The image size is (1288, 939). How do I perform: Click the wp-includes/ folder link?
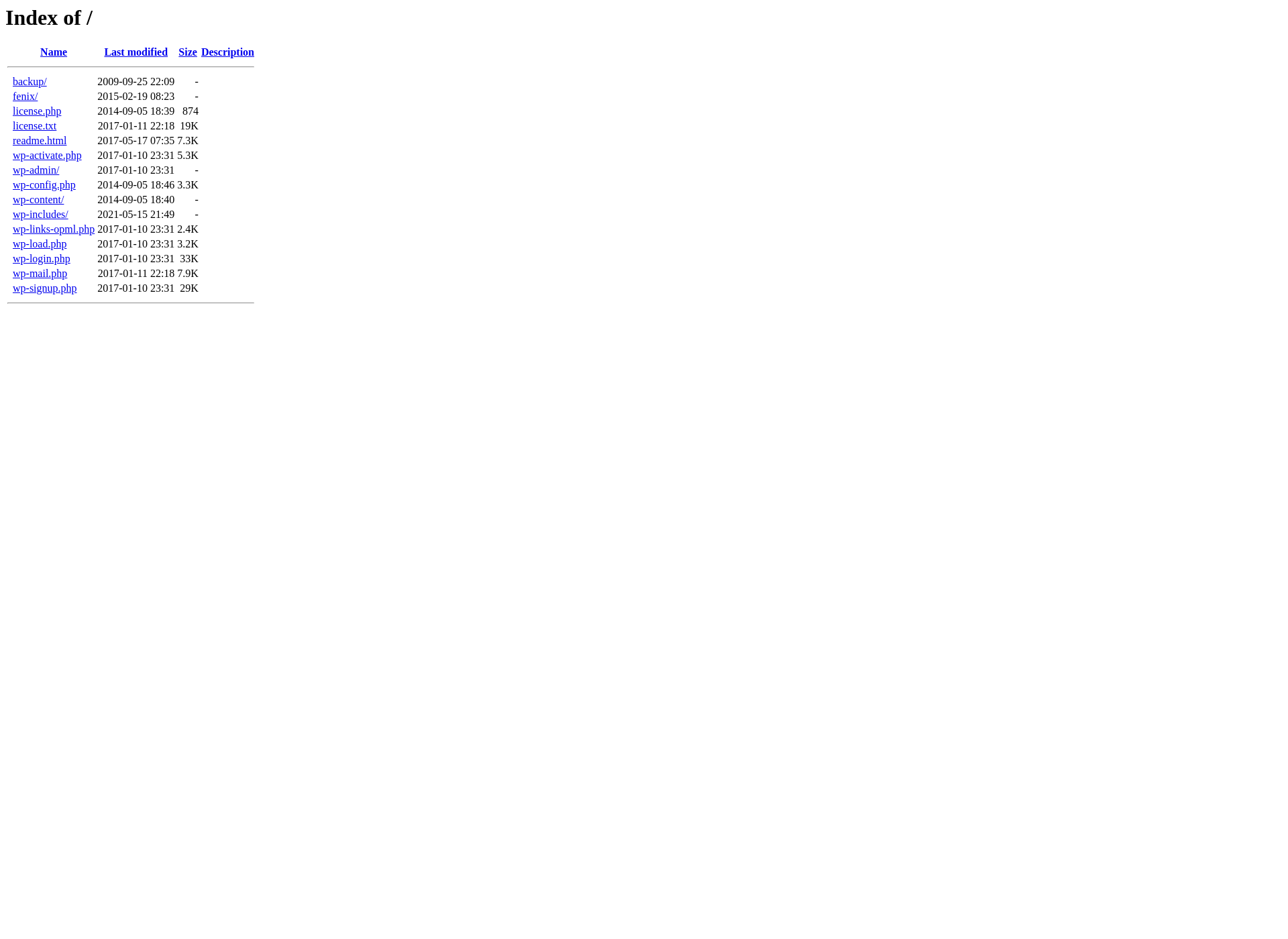(x=40, y=214)
